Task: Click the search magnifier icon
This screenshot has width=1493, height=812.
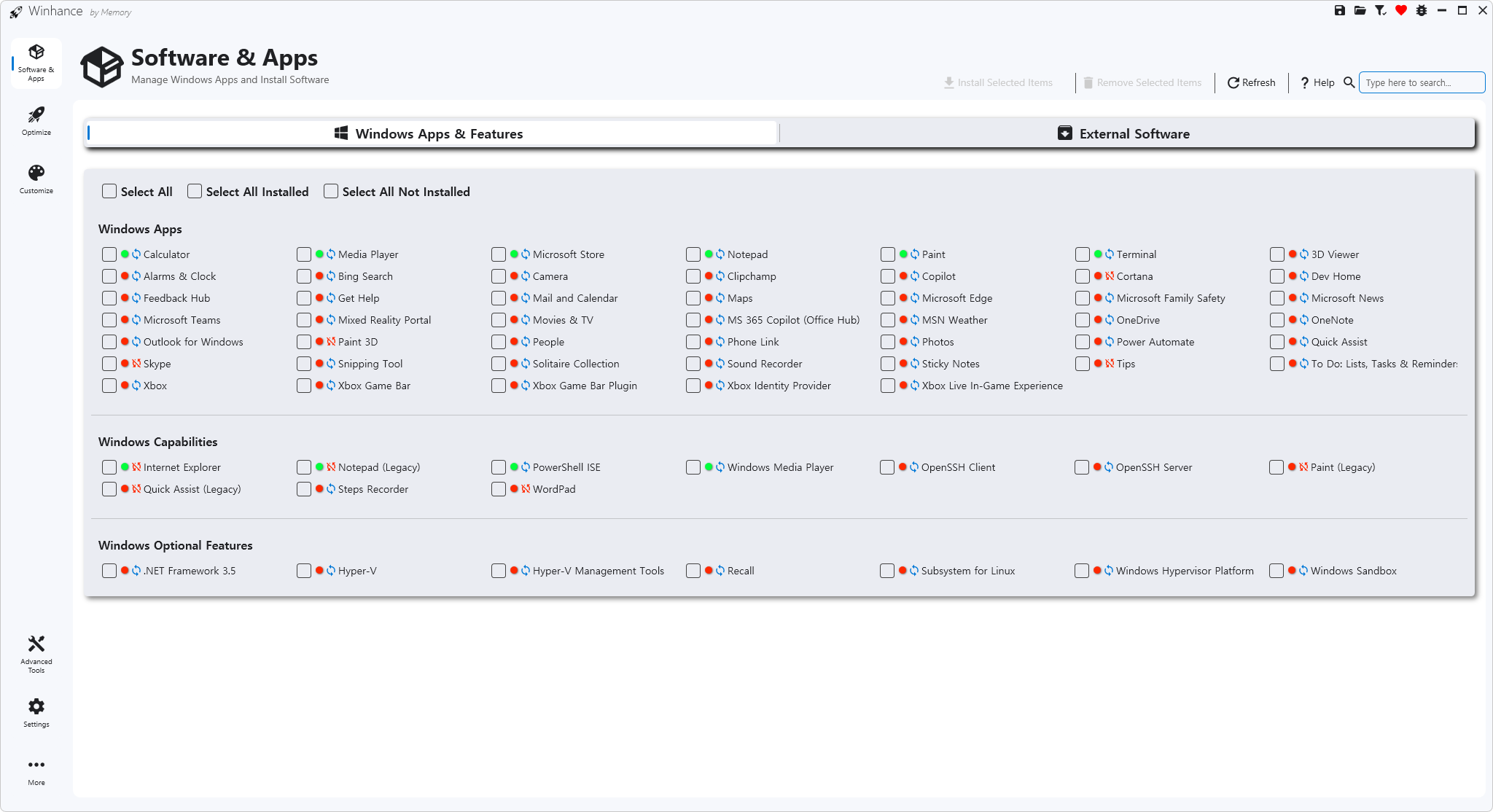Action: tap(1349, 82)
